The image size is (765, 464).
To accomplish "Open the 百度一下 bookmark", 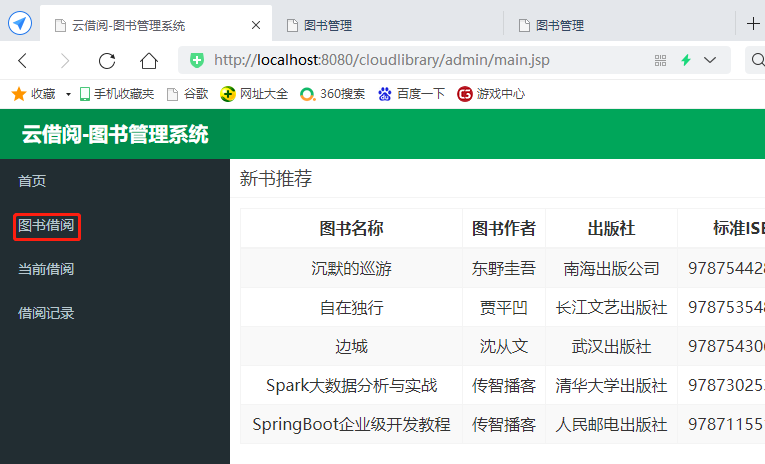I will coord(411,94).
